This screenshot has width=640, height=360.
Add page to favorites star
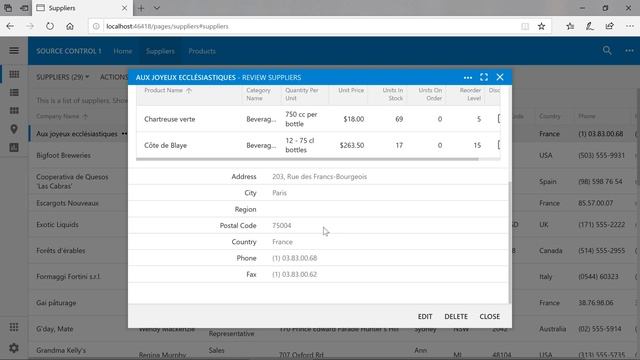coord(541,26)
